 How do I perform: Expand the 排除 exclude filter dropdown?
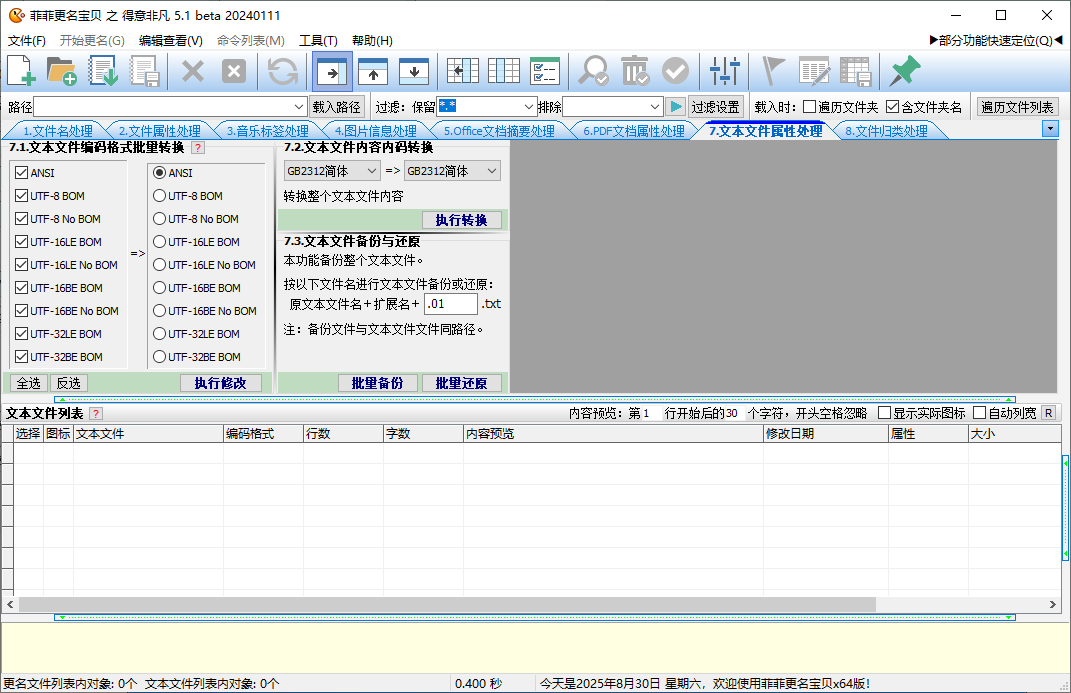(x=655, y=107)
